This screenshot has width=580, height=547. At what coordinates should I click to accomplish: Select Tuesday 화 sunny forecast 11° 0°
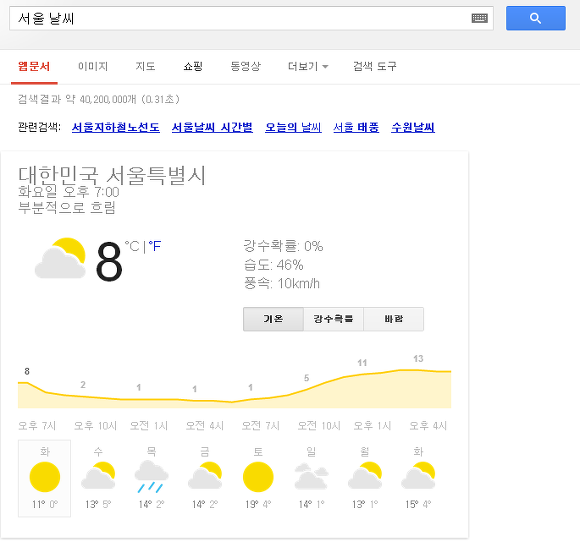pyautogui.click(x=44, y=478)
